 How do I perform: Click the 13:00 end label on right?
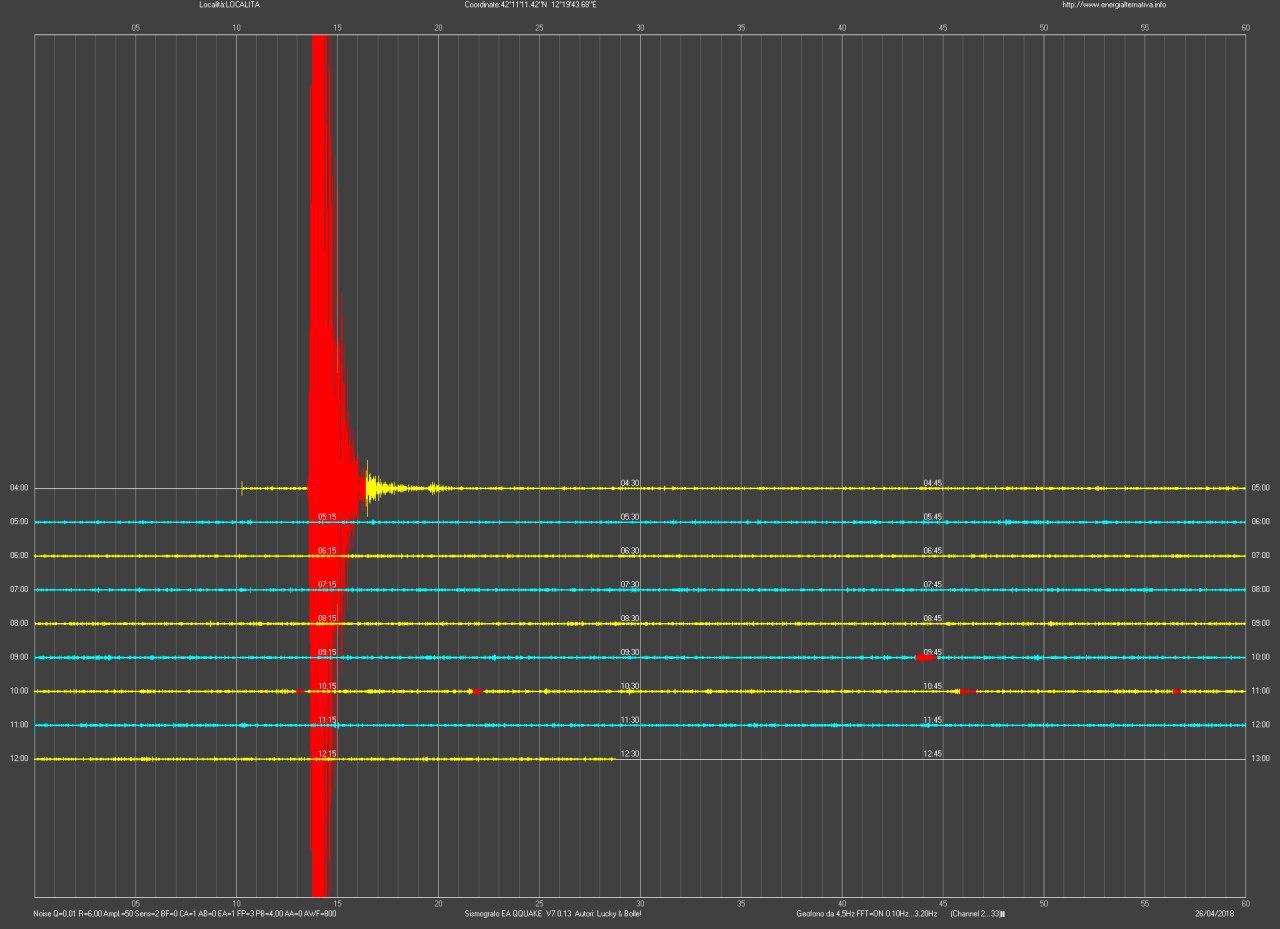tap(1260, 759)
